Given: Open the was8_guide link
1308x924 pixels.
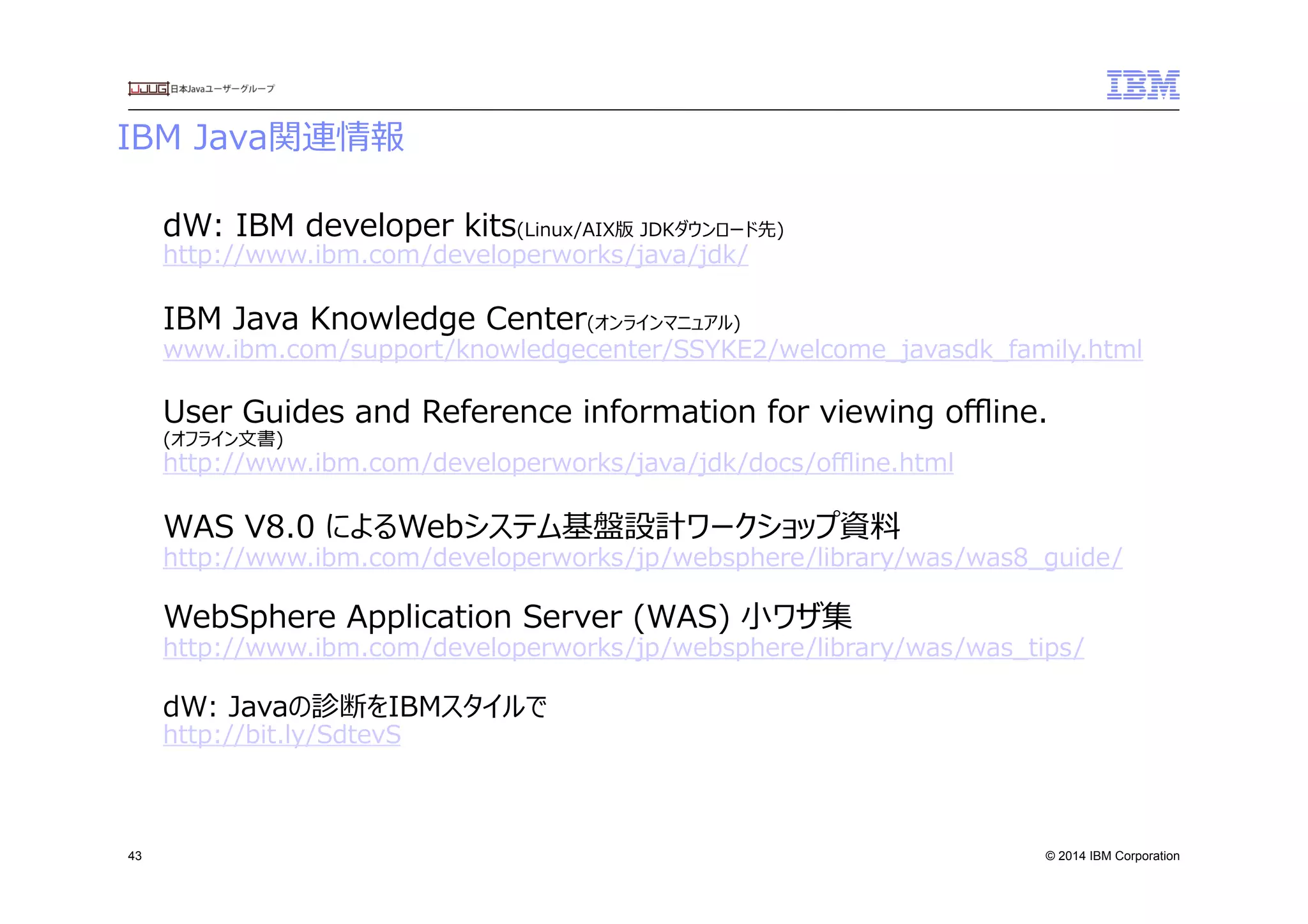Looking at the screenshot, I should (643, 557).
